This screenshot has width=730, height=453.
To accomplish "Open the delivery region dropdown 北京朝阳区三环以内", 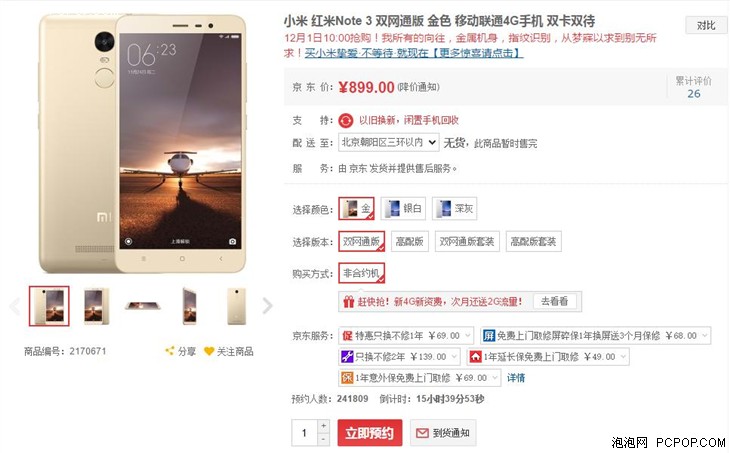I will pos(388,142).
